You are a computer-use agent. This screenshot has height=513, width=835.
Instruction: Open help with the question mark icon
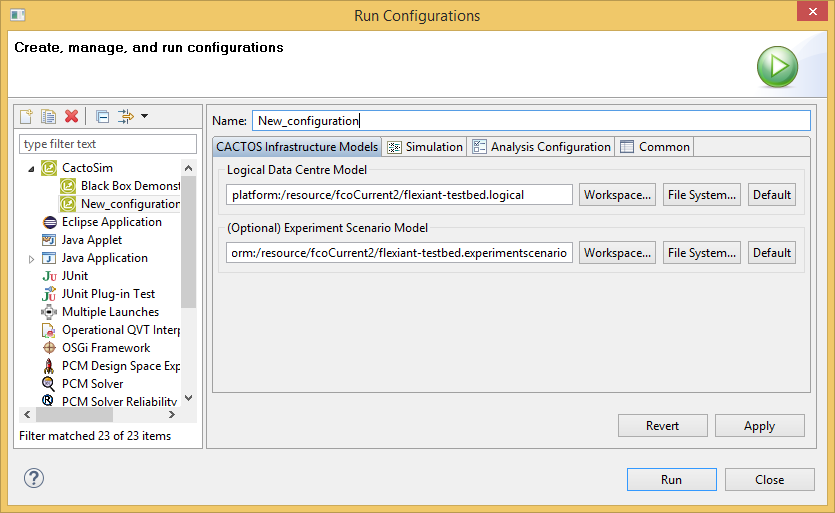34,478
